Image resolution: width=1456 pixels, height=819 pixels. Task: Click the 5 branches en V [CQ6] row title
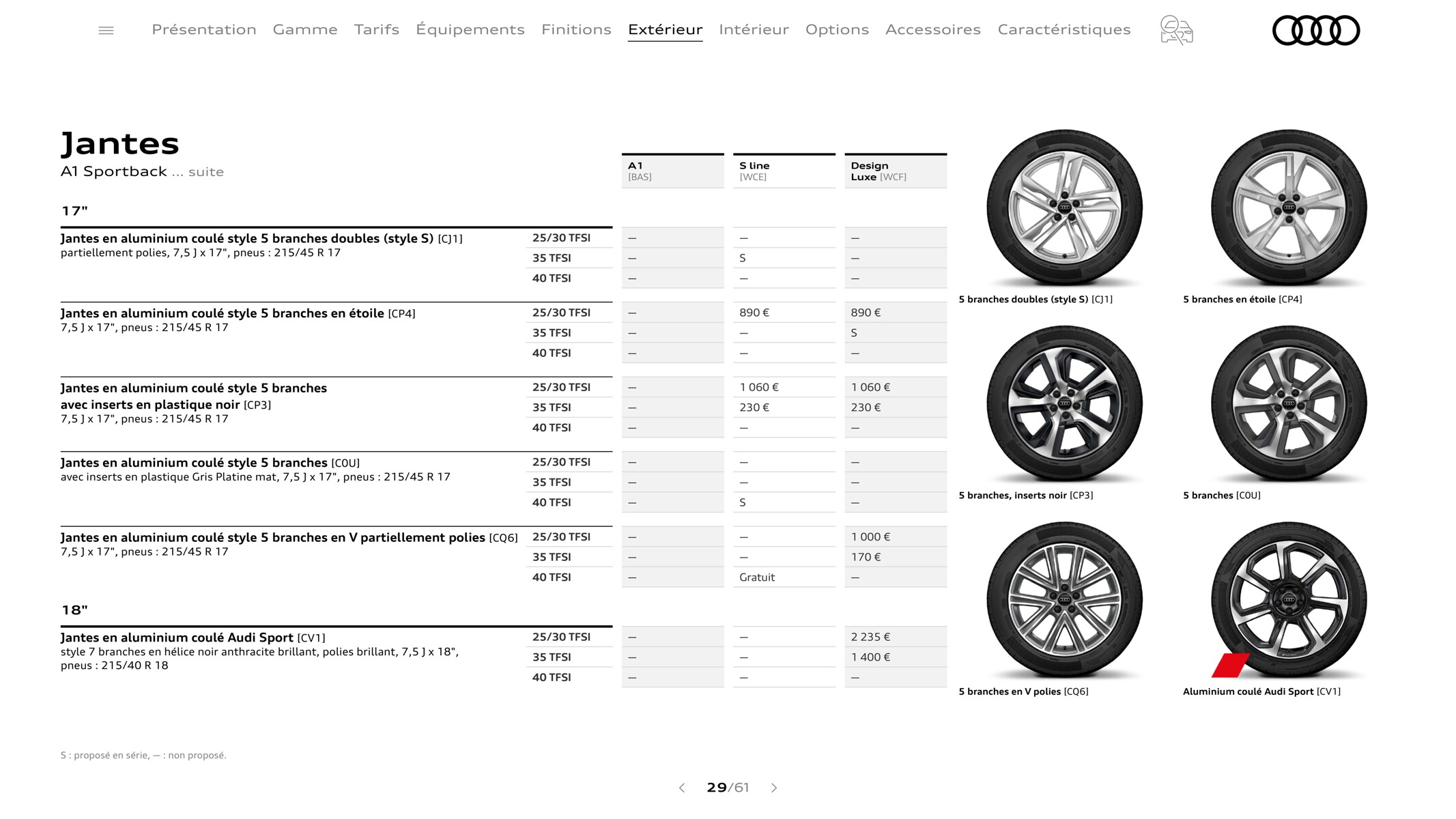point(289,537)
